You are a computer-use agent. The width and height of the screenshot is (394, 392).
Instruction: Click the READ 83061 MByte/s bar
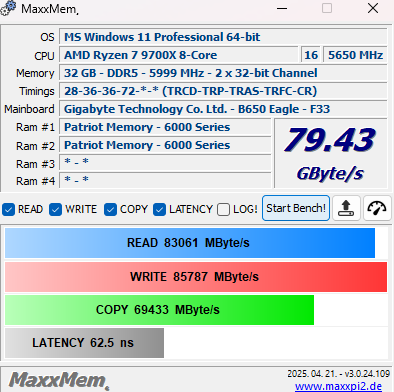click(190, 243)
